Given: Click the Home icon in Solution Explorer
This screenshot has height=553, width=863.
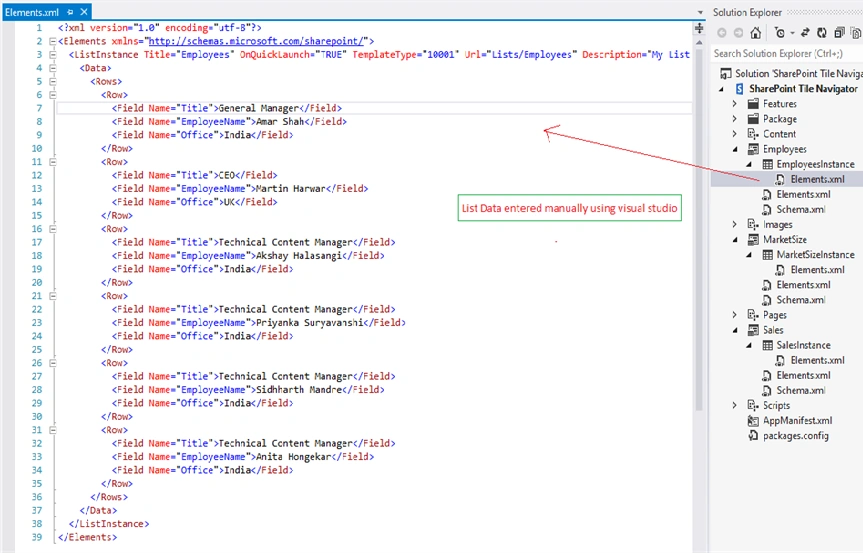Looking at the screenshot, I should [756, 33].
